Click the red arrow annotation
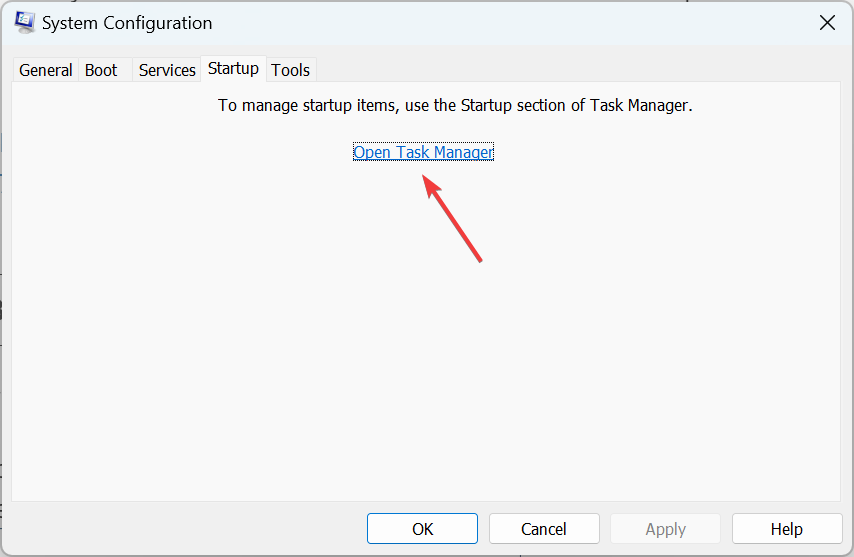 452,218
